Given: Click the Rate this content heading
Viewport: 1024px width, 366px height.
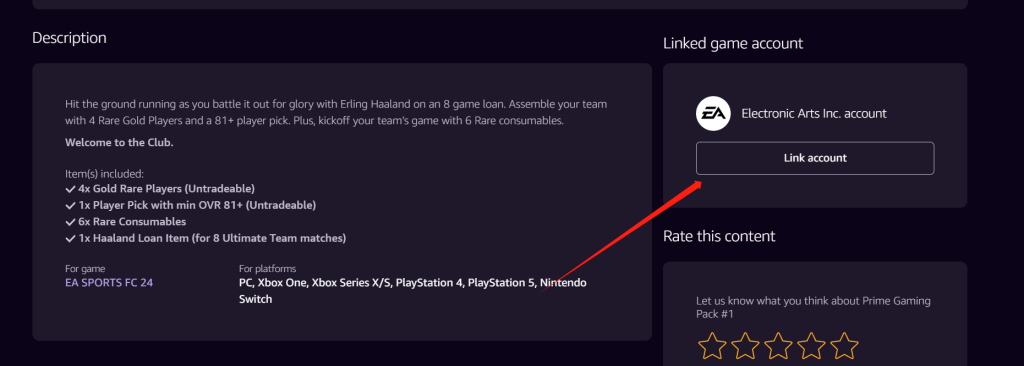Looking at the screenshot, I should coord(719,236).
